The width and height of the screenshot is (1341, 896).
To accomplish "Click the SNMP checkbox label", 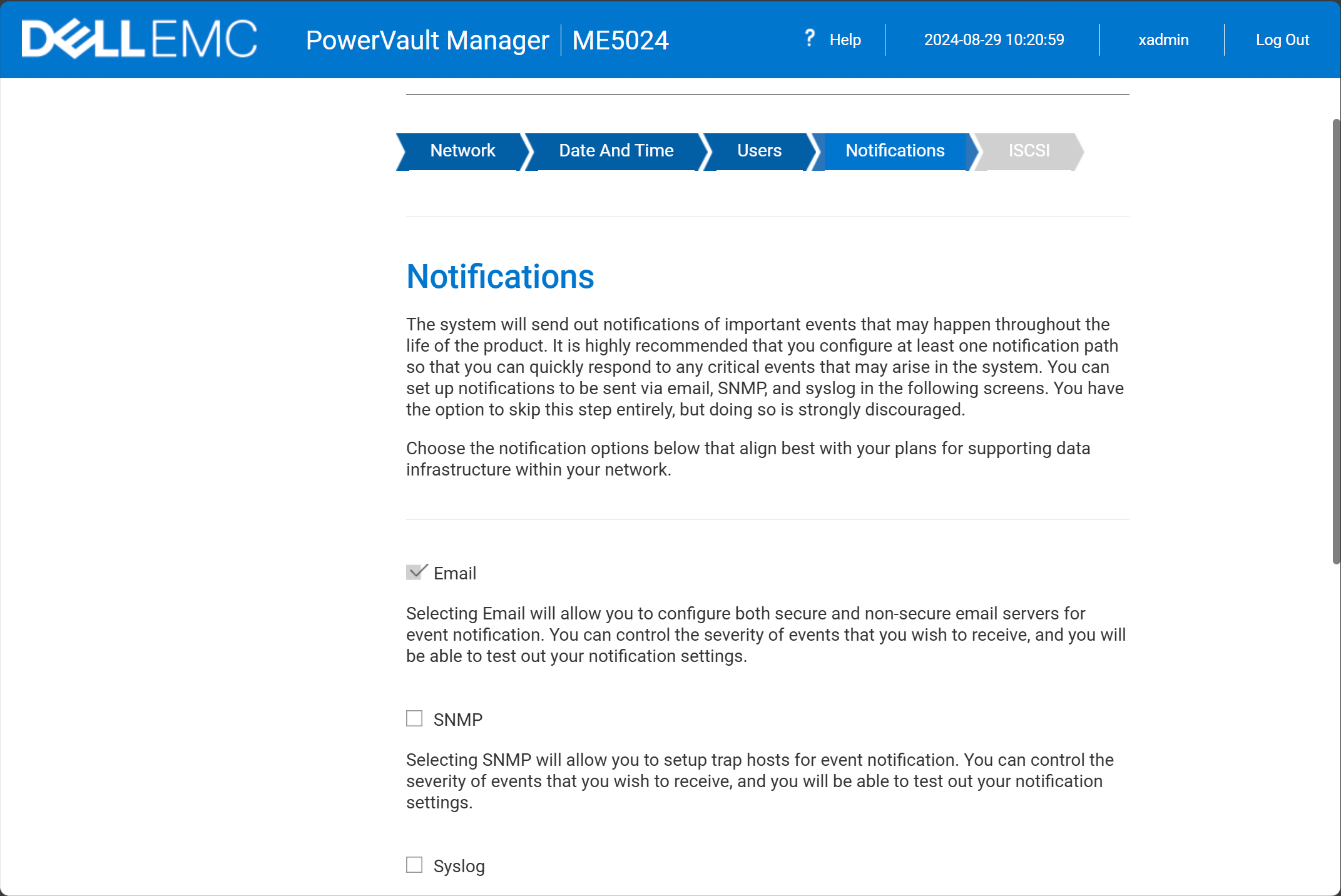I will point(458,720).
